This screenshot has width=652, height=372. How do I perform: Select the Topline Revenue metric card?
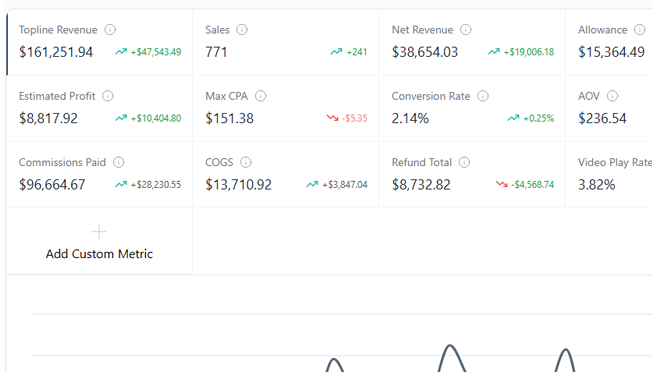coord(99,42)
